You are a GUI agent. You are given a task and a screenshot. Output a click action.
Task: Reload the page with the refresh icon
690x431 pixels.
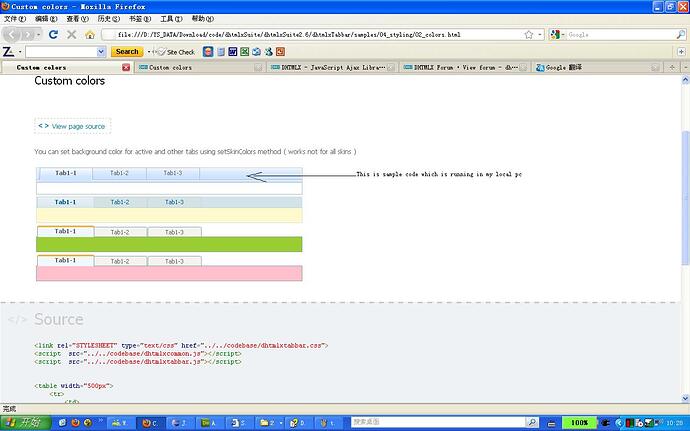(53, 34)
